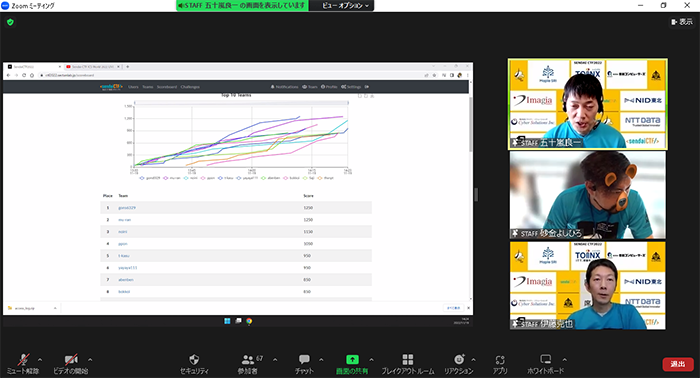Click the red 退出 leave button
The image size is (700, 378).
coord(678,364)
